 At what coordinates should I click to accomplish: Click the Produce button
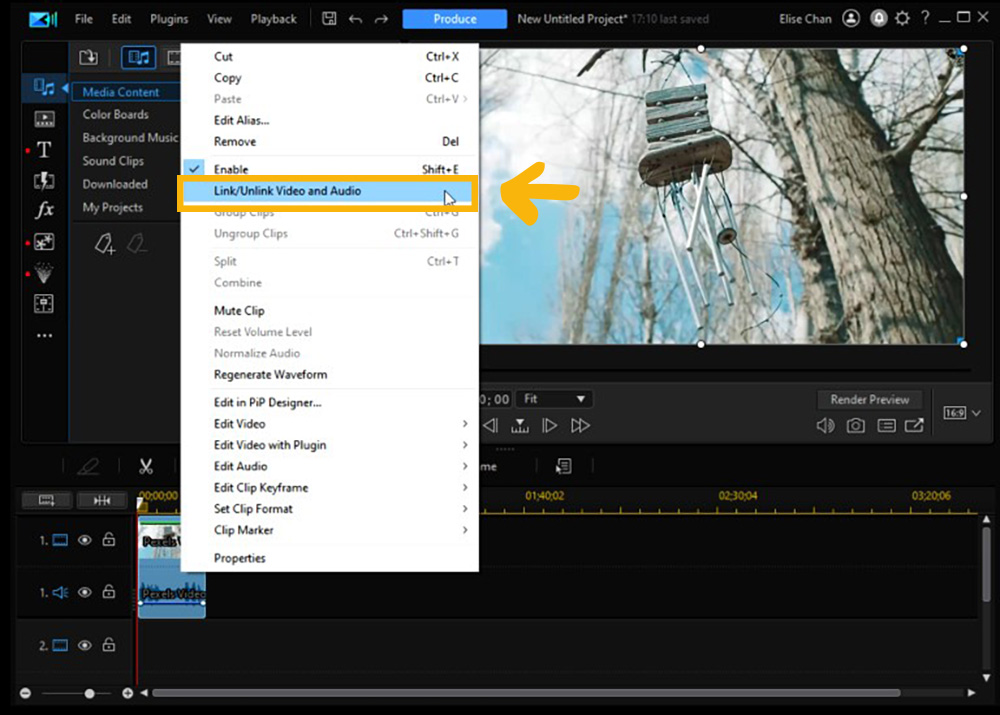tap(454, 18)
